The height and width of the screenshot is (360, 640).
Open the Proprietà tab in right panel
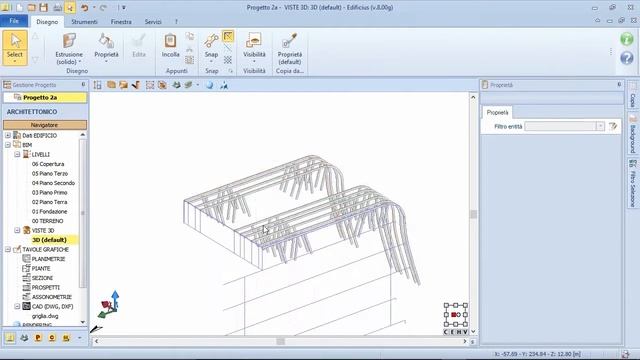(498, 112)
